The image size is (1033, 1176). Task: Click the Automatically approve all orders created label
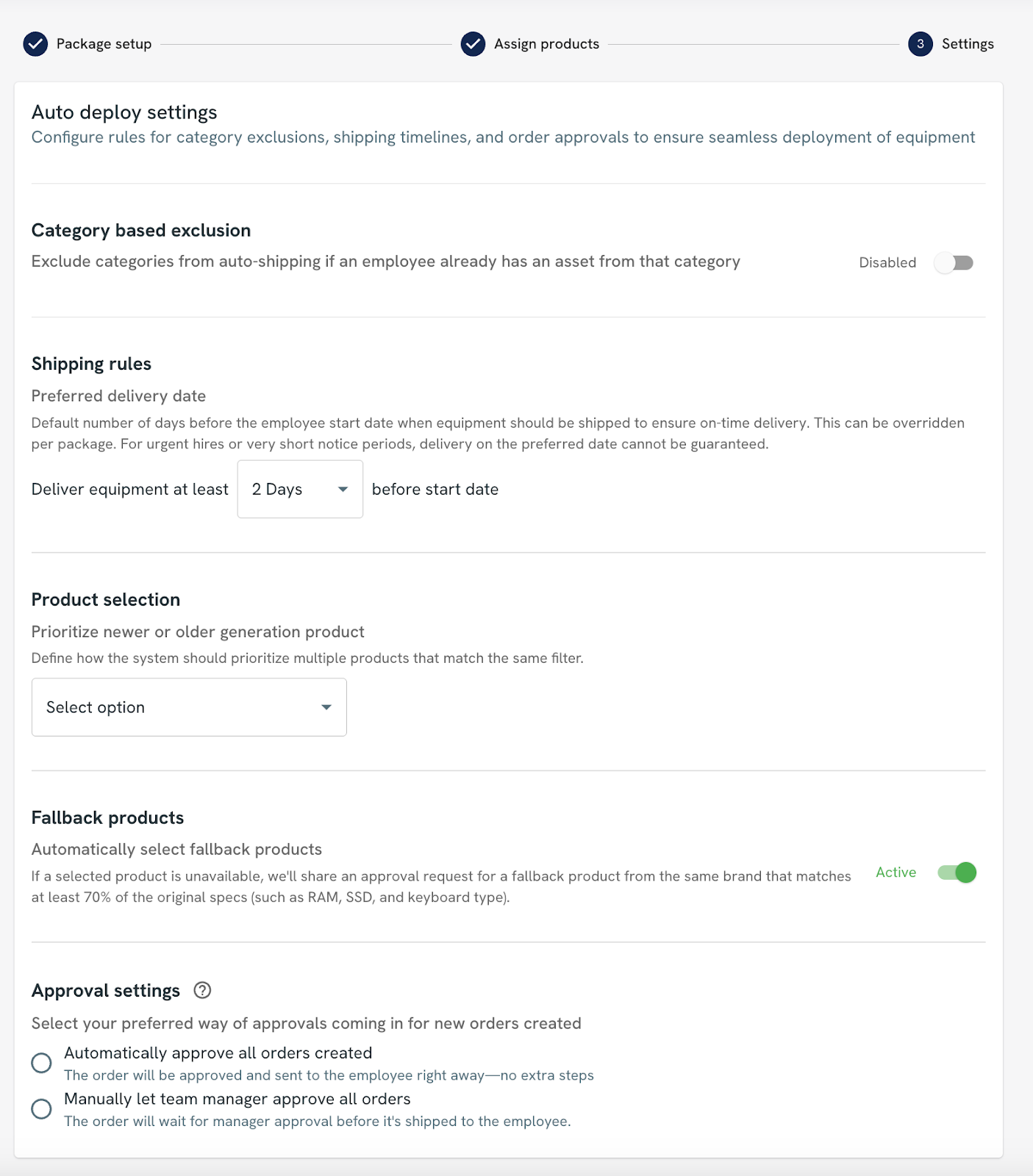218,1053
